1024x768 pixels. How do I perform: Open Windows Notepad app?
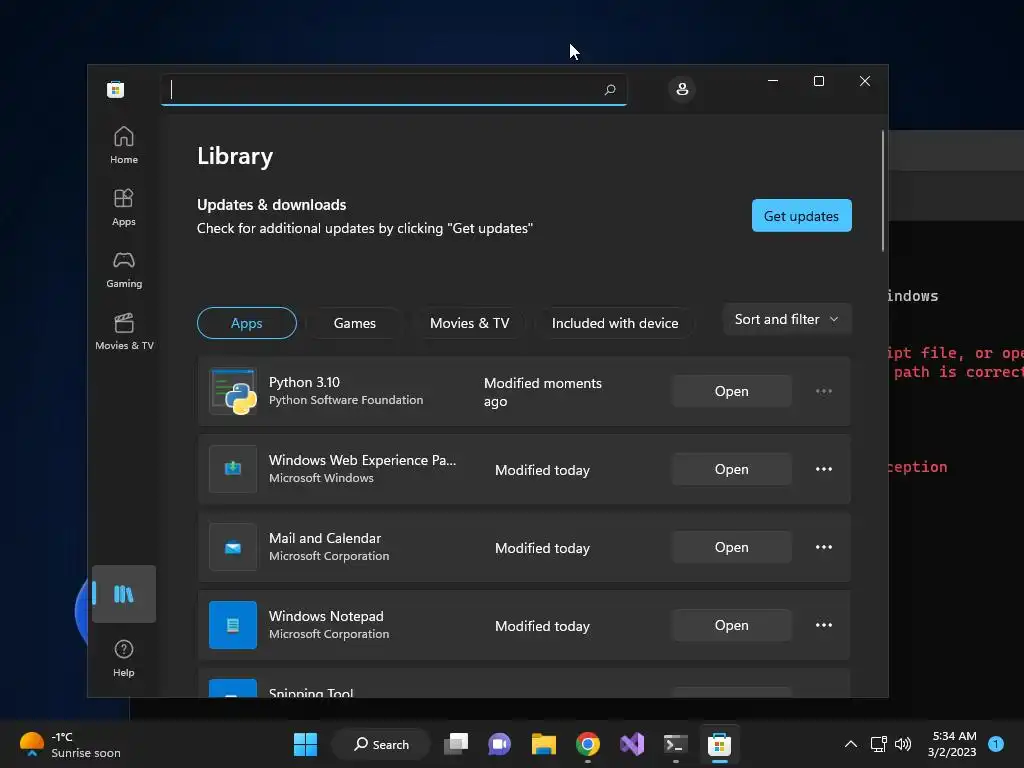[x=731, y=625]
